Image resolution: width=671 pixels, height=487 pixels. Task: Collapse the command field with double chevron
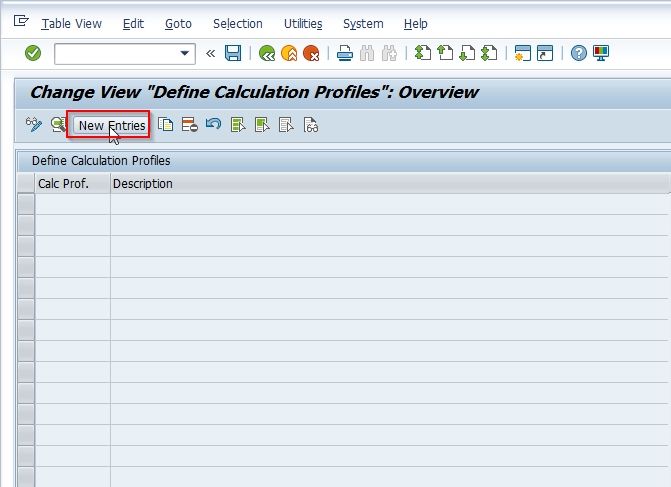point(210,53)
